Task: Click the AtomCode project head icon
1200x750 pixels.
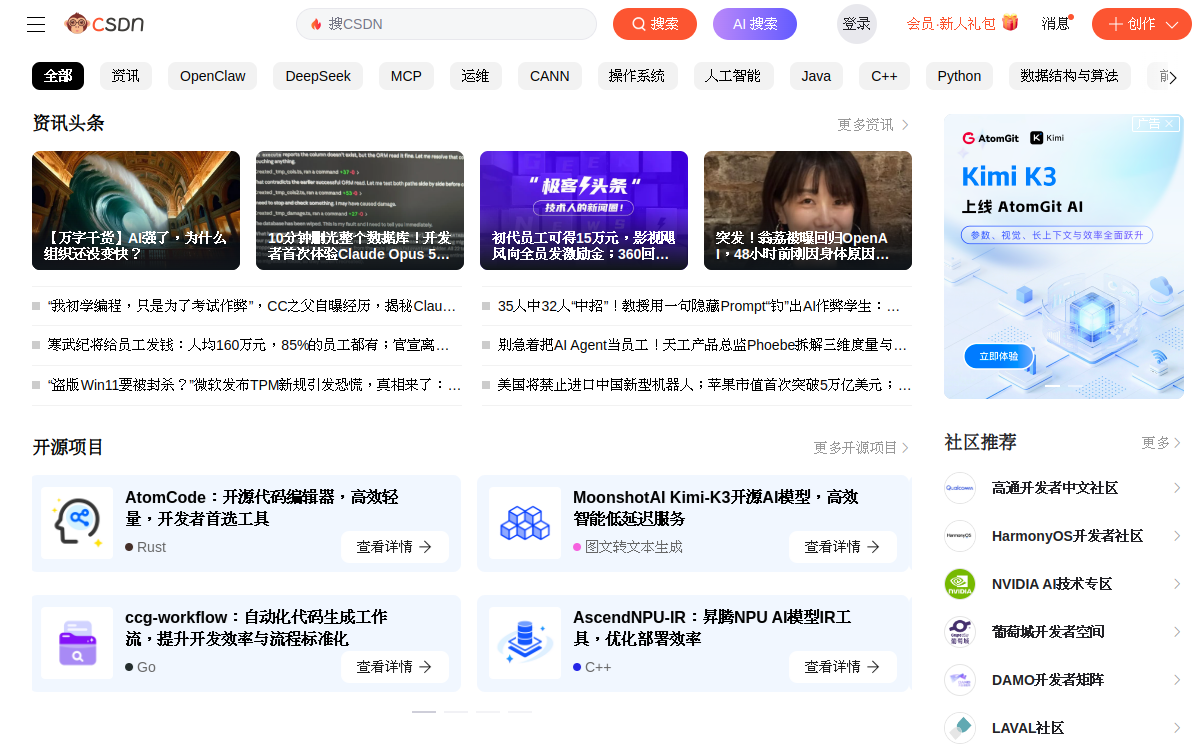Action: pos(77,523)
